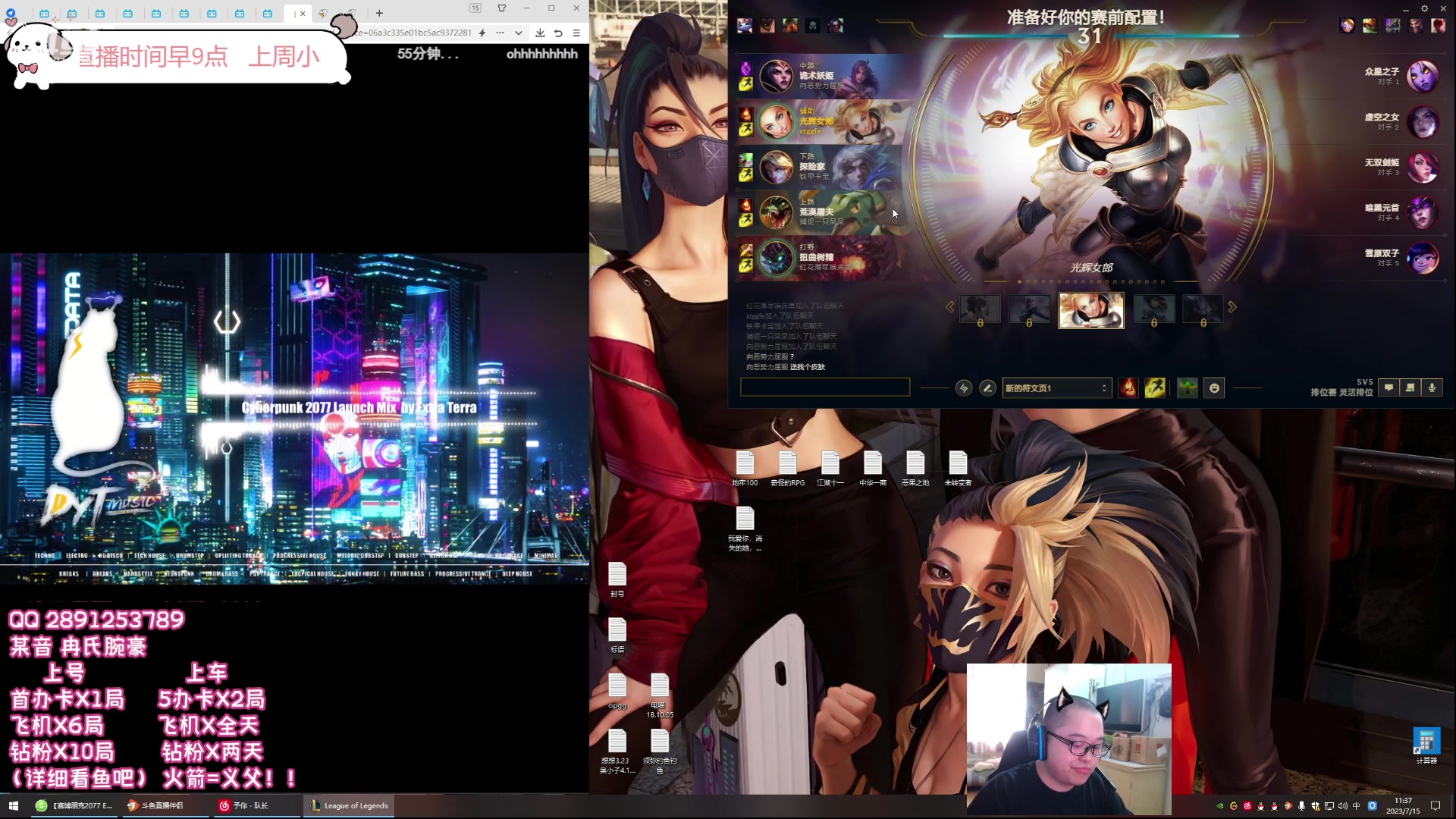Viewport: 1456px width, 819px height.
Task: Open the browser skin (shirt) icon
Action: point(501,8)
